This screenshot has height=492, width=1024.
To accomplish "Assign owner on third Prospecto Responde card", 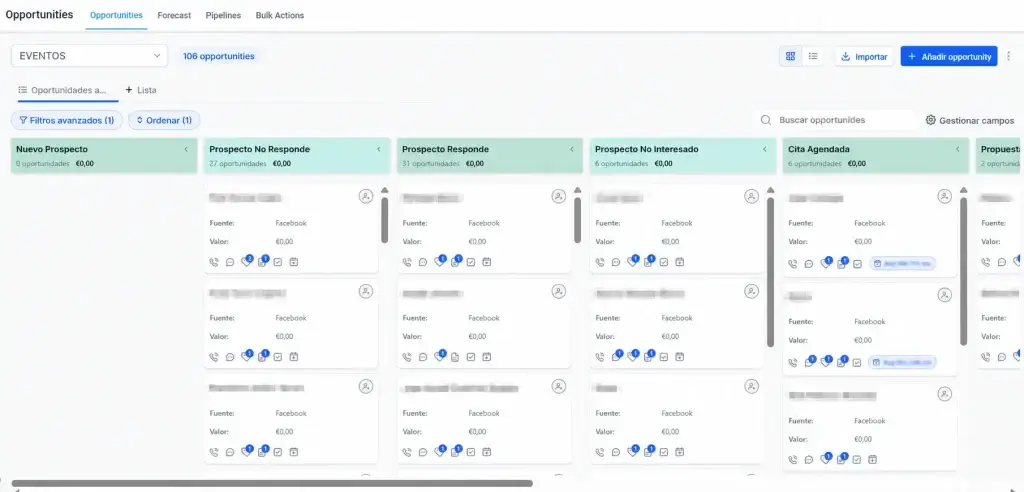I will tap(558, 387).
